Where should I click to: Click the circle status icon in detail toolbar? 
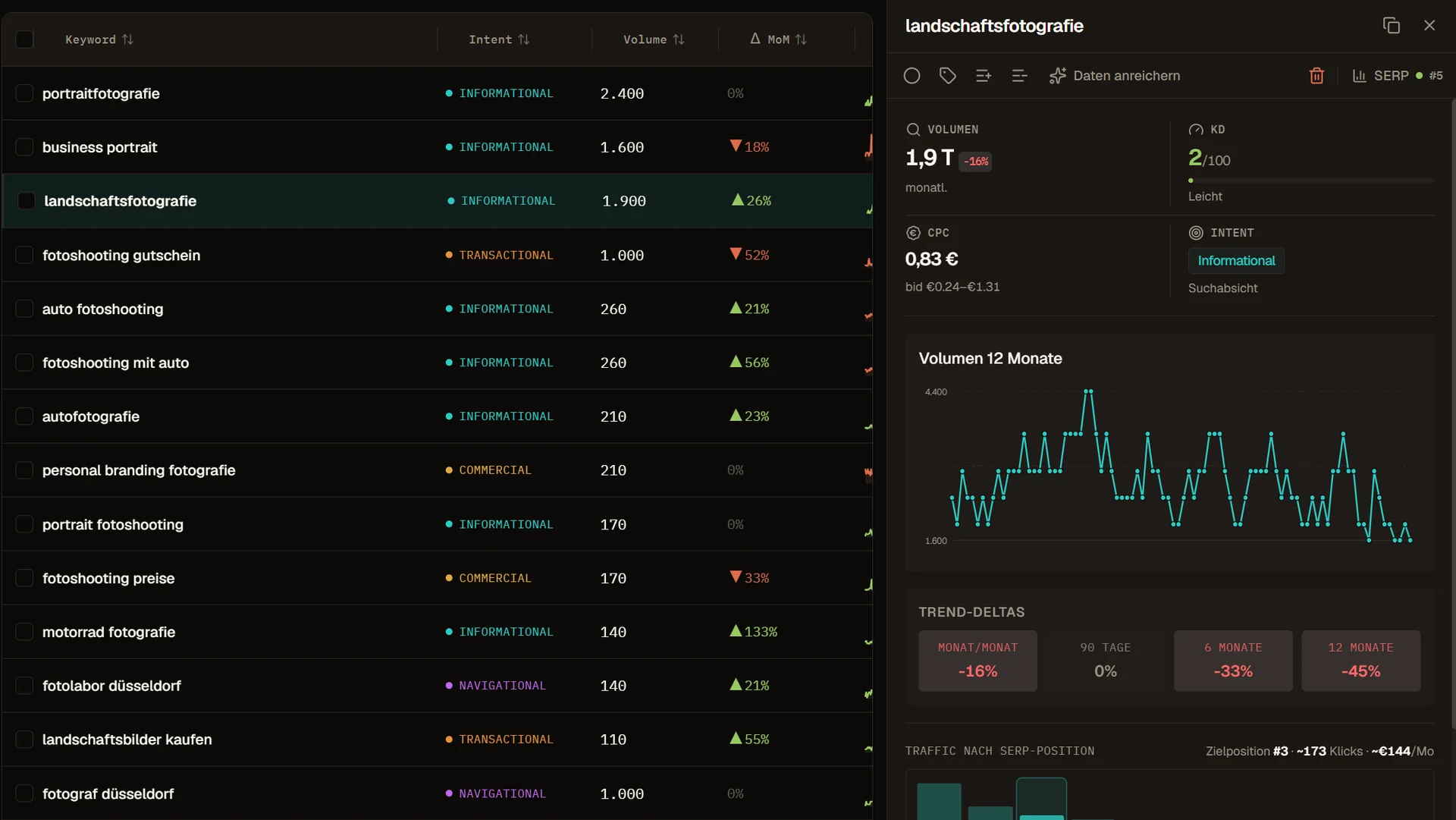pos(912,76)
